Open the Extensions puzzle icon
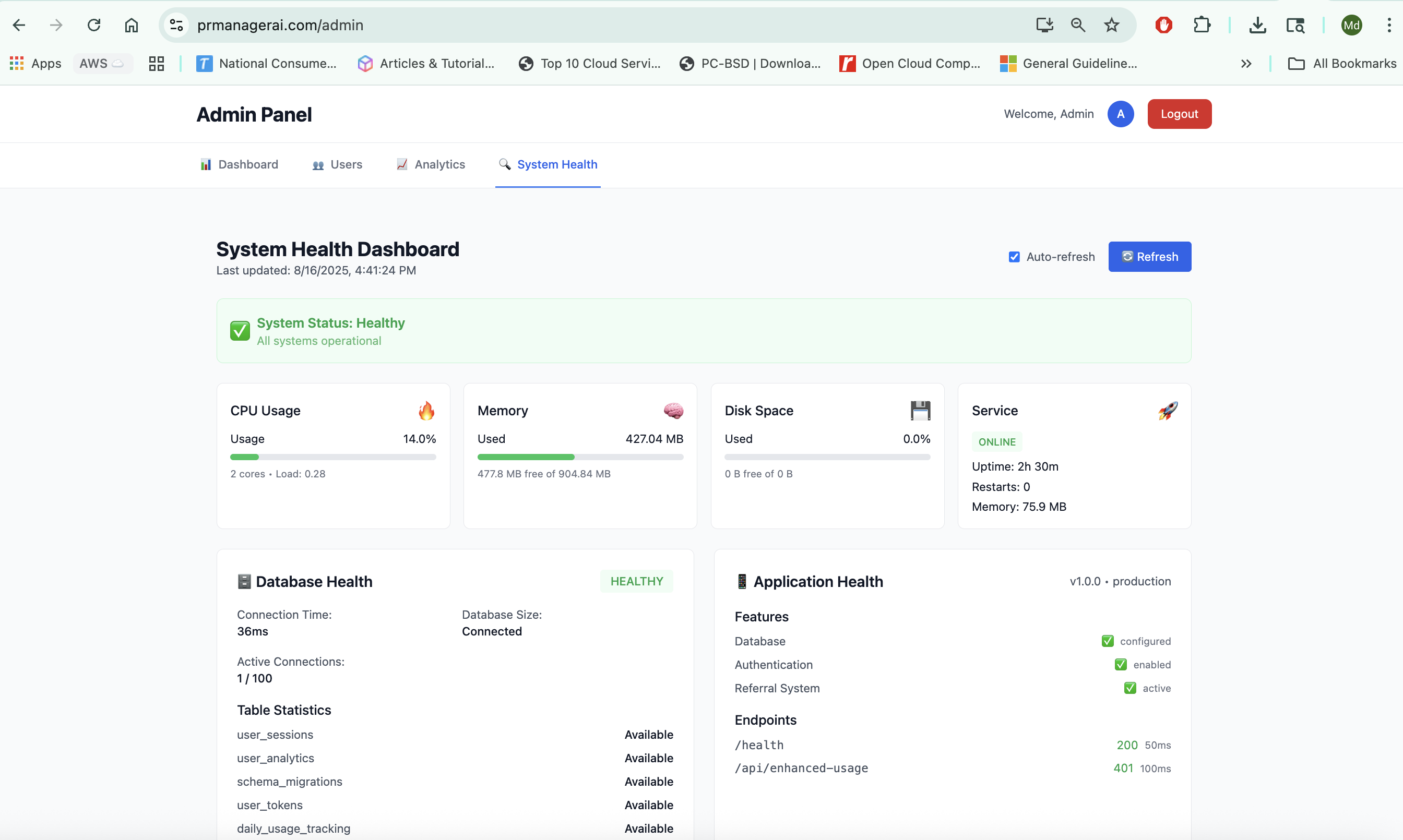This screenshot has width=1403, height=840. click(x=1202, y=25)
